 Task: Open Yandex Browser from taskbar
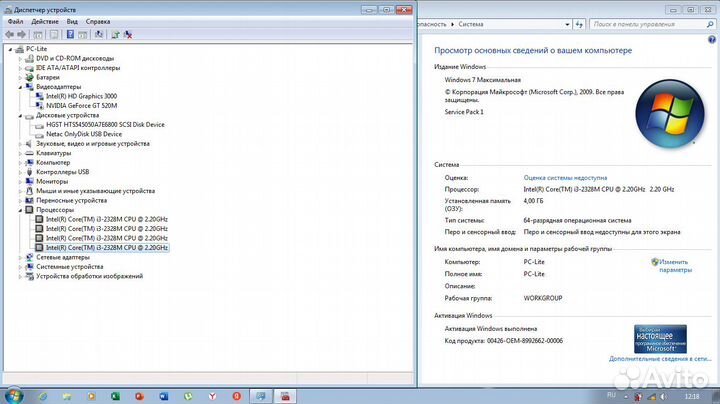tap(213, 396)
